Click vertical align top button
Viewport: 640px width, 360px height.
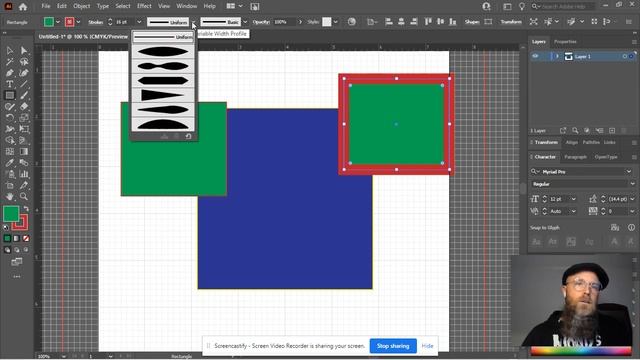[x=428, y=22]
